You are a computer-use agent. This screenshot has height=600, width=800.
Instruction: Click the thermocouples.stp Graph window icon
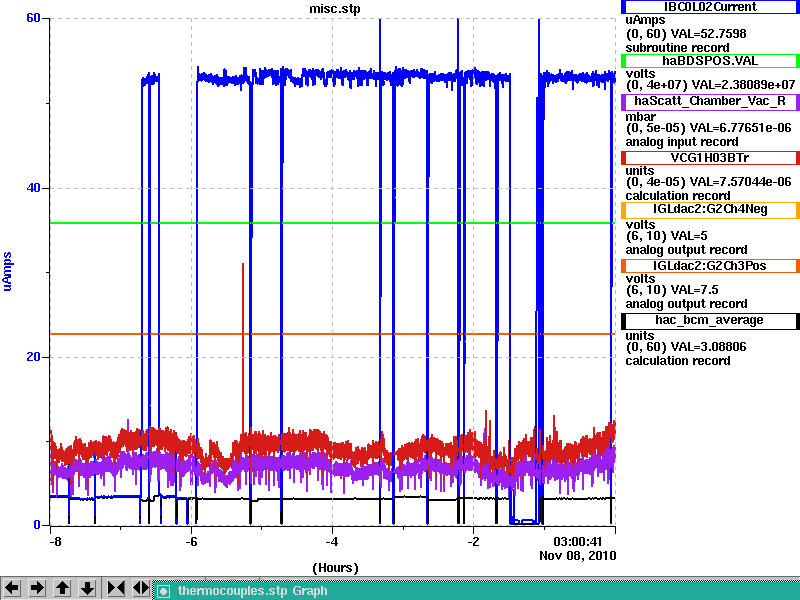[x=163, y=591]
